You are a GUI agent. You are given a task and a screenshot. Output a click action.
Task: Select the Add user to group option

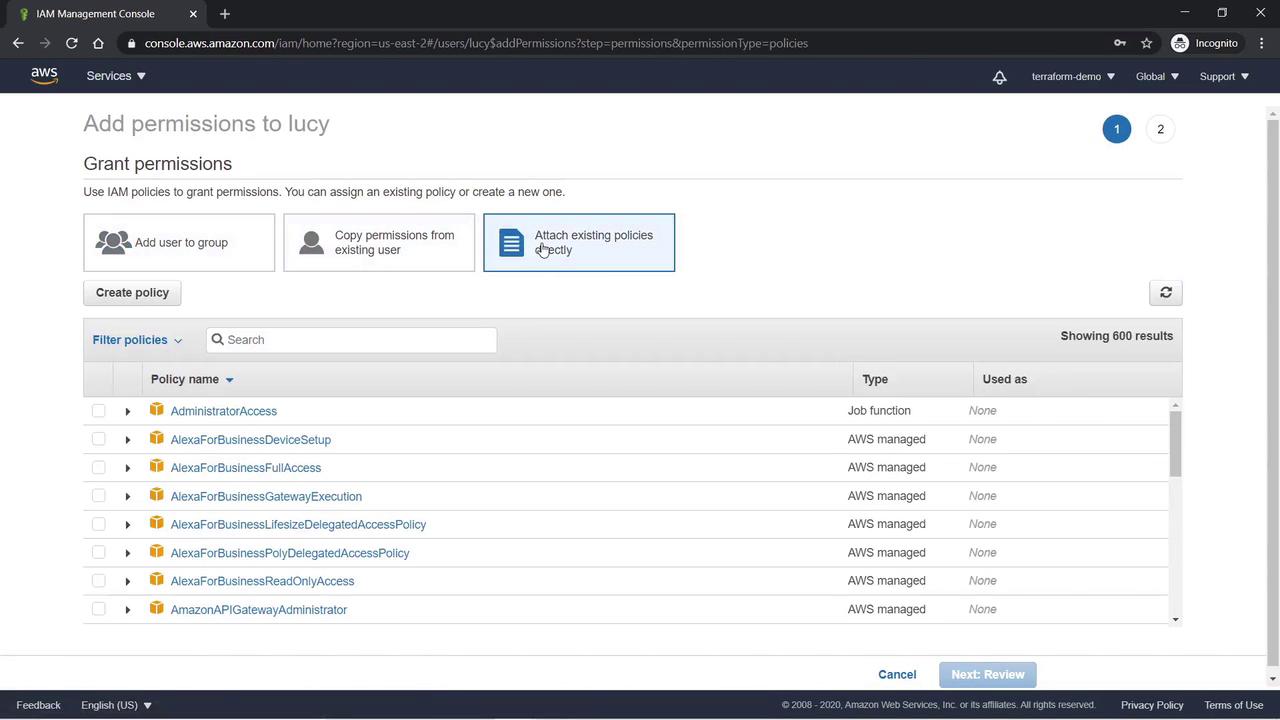179,242
